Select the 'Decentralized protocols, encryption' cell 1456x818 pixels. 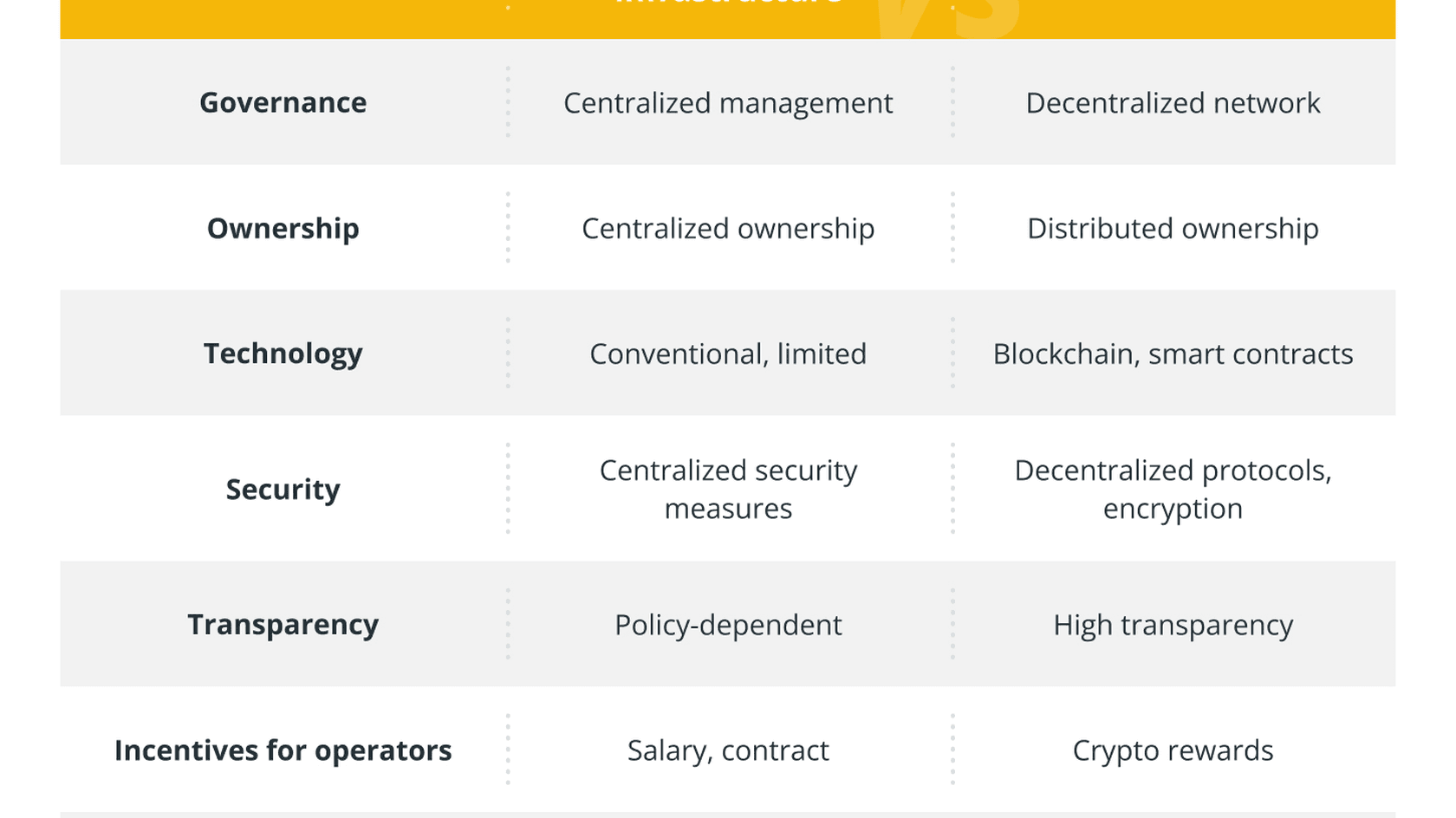1173,490
